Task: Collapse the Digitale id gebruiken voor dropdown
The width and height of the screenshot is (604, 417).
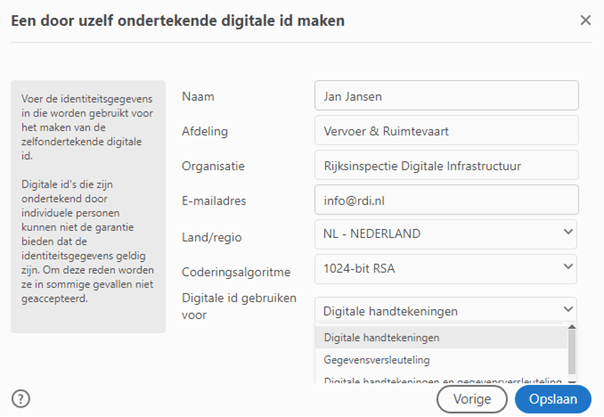Action: tap(446, 310)
